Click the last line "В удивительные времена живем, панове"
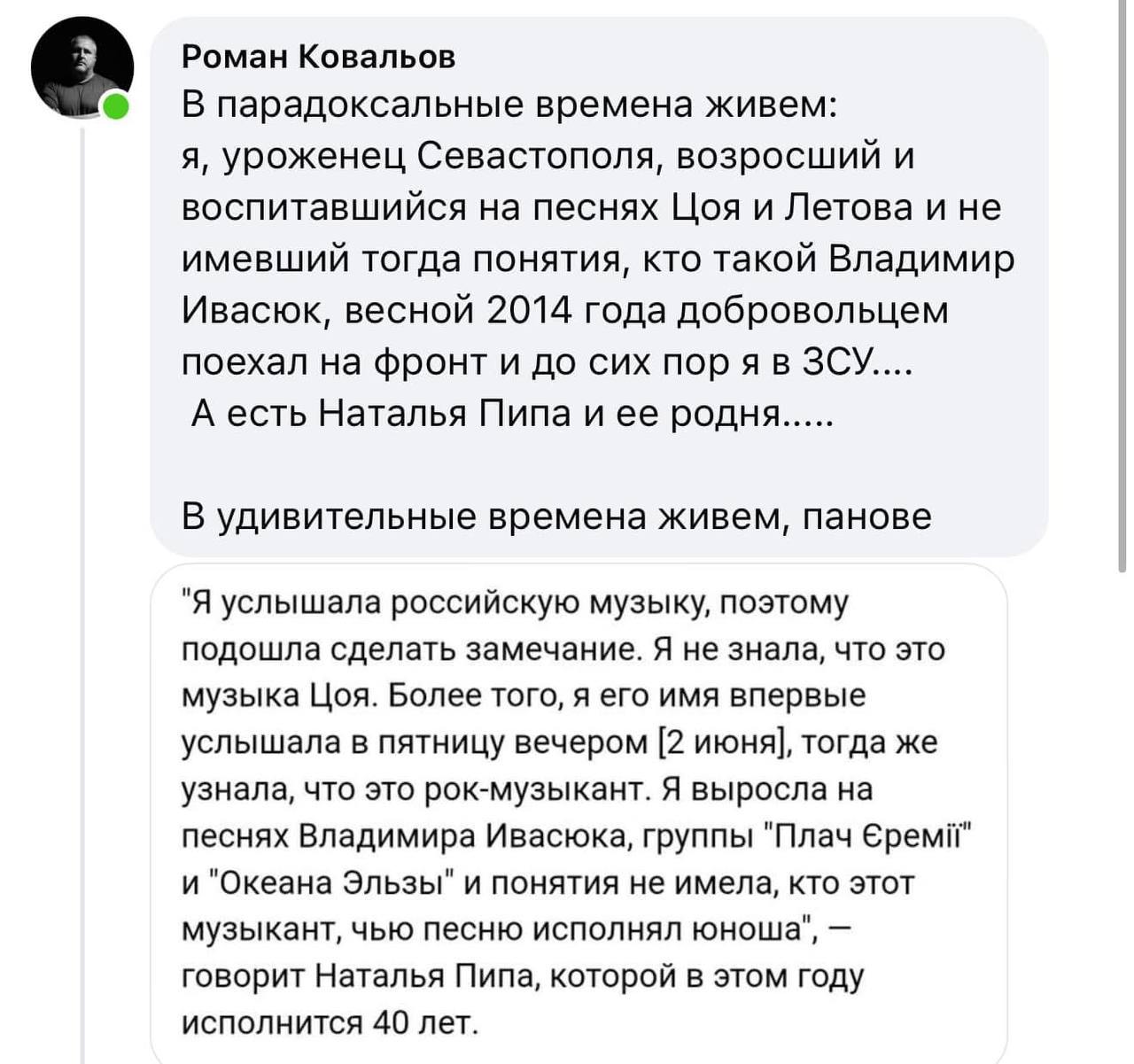The image size is (1134, 1064). [x=556, y=516]
